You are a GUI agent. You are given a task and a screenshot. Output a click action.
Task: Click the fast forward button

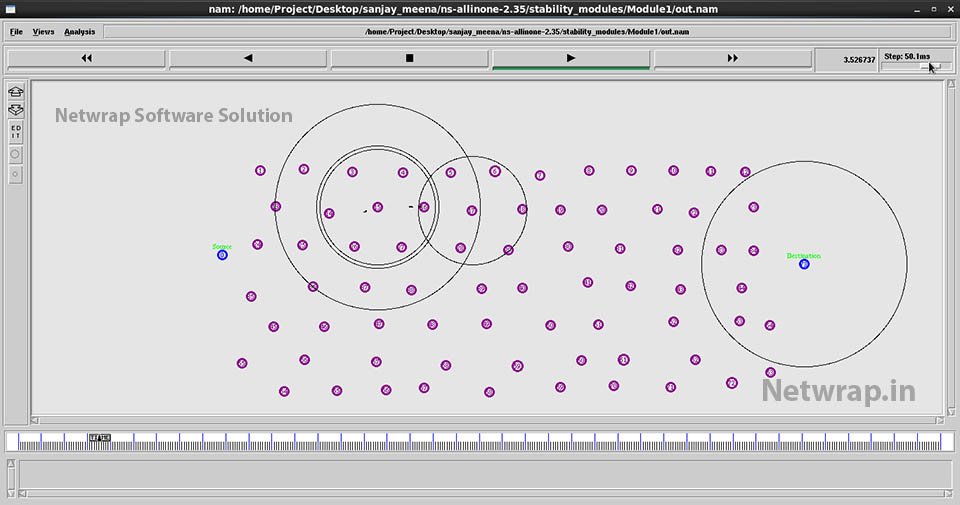733,58
